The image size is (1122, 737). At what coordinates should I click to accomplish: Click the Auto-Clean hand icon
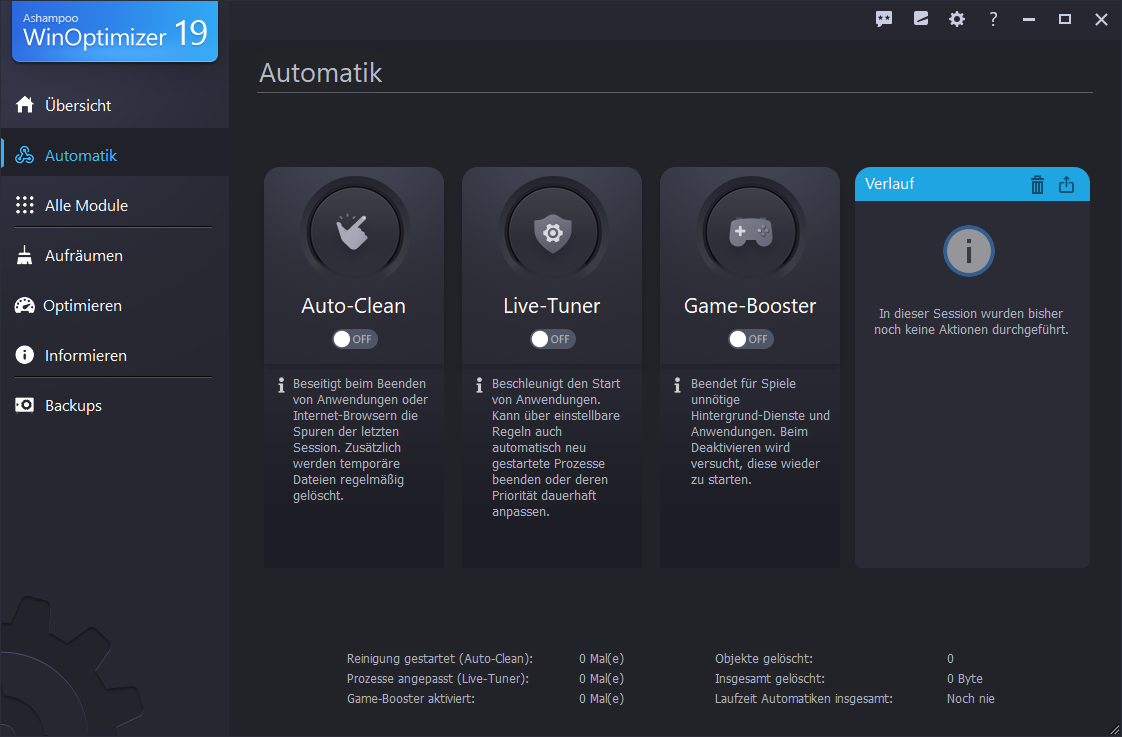[x=353, y=232]
